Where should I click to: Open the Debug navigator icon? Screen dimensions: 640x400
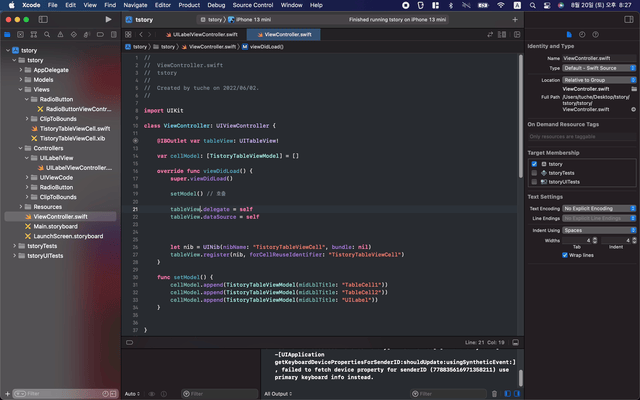[87, 35]
